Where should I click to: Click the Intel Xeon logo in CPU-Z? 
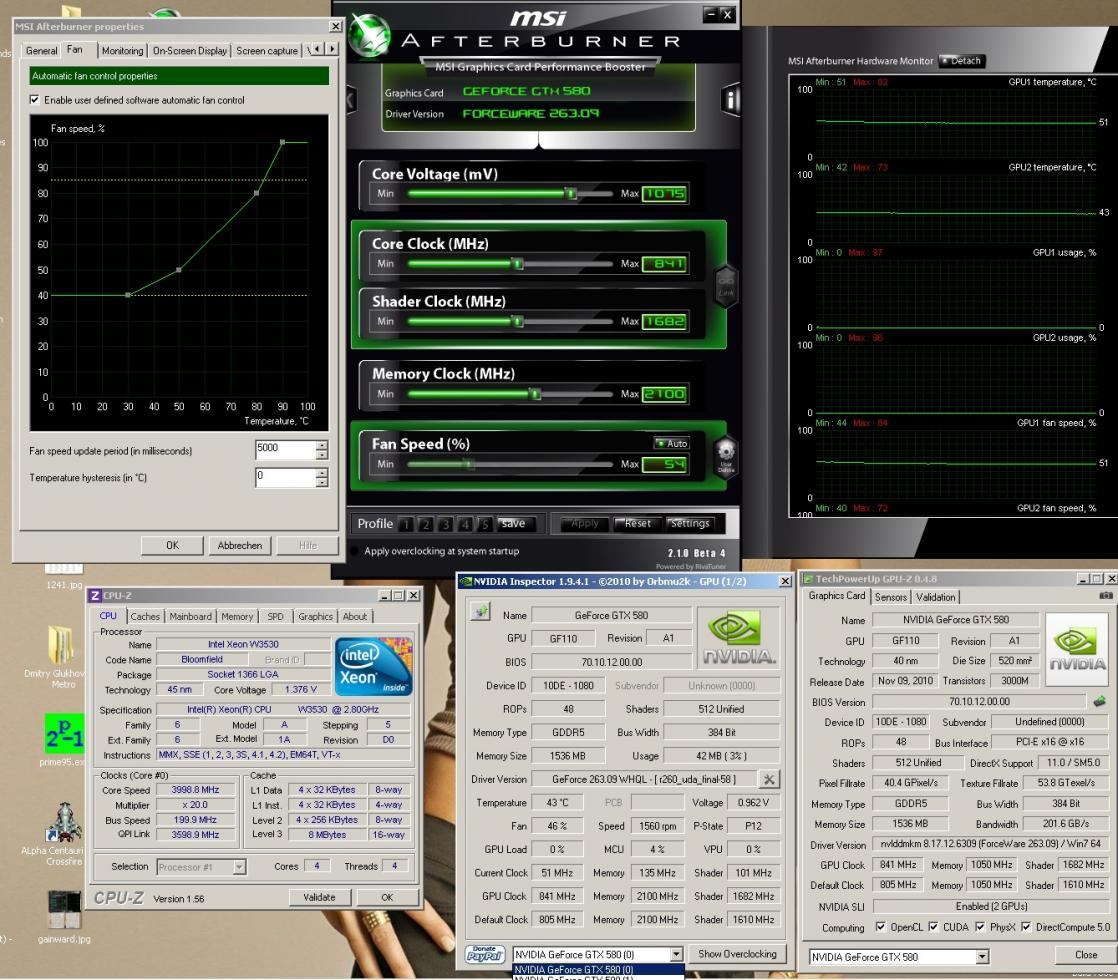[x=374, y=666]
